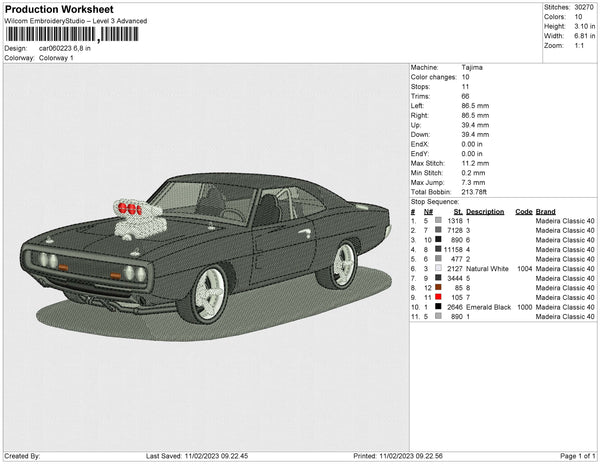This screenshot has width=600, height=464.
Task: Click the red supercharger intake on the car hood
Action: tap(129, 207)
